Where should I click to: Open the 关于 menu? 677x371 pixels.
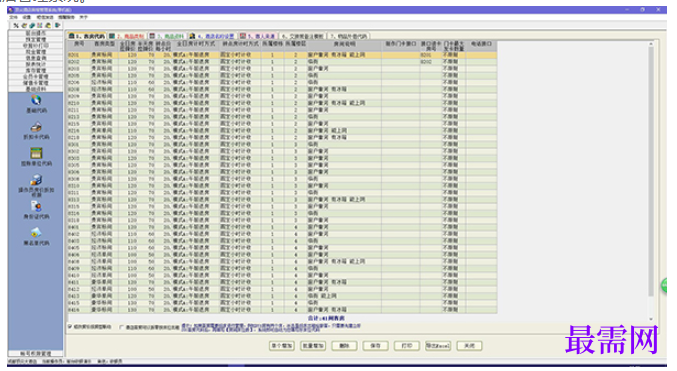(83, 17)
